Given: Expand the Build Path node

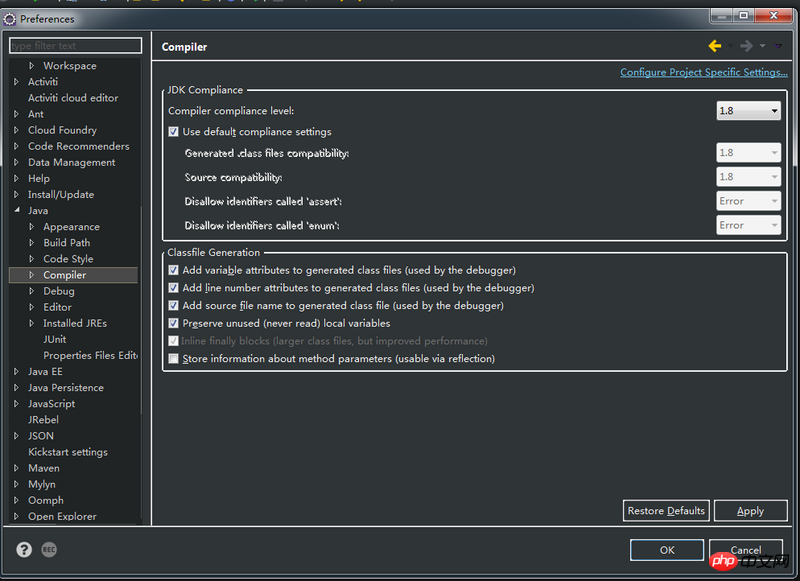Looking at the screenshot, I should pyautogui.click(x=32, y=242).
